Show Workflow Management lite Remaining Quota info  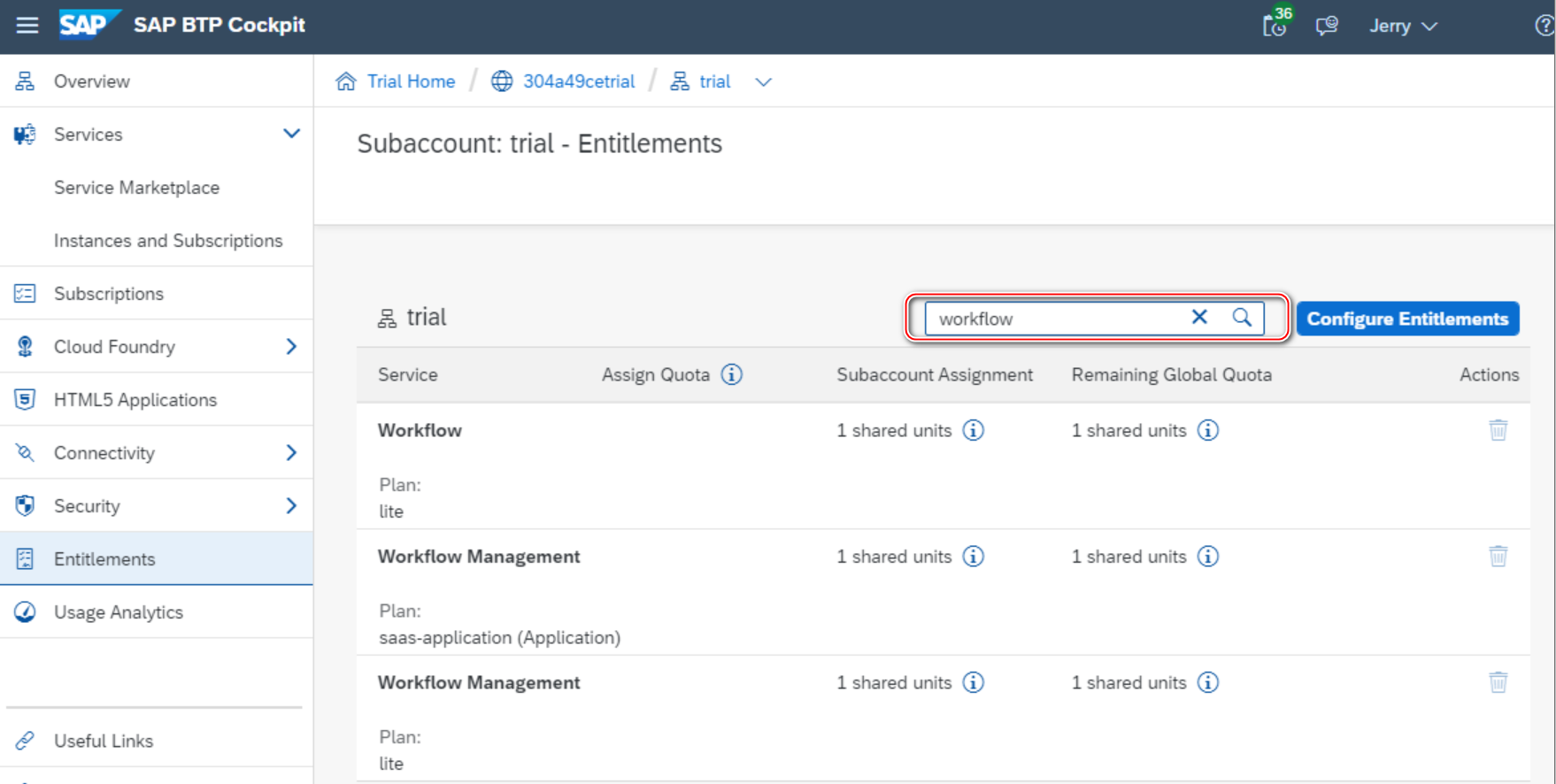(x=1208, y=682)
